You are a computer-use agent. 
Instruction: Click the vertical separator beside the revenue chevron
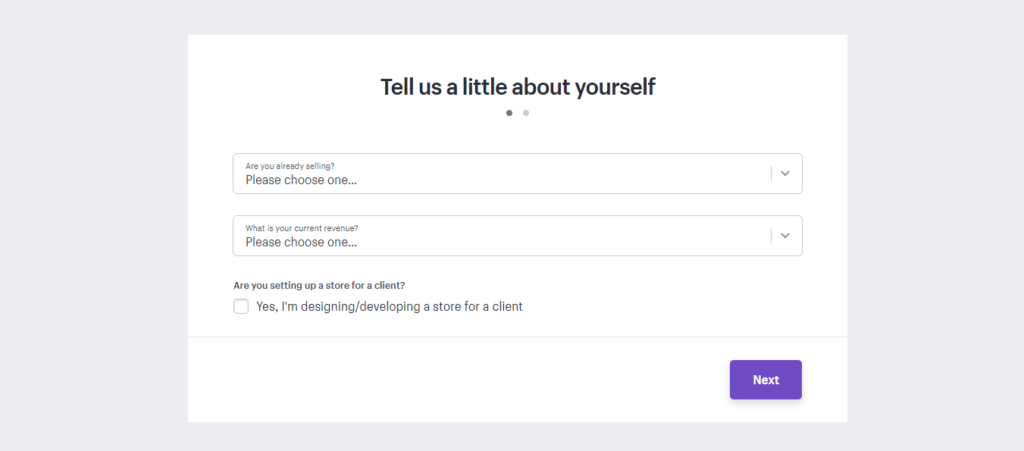pos(771,236)
